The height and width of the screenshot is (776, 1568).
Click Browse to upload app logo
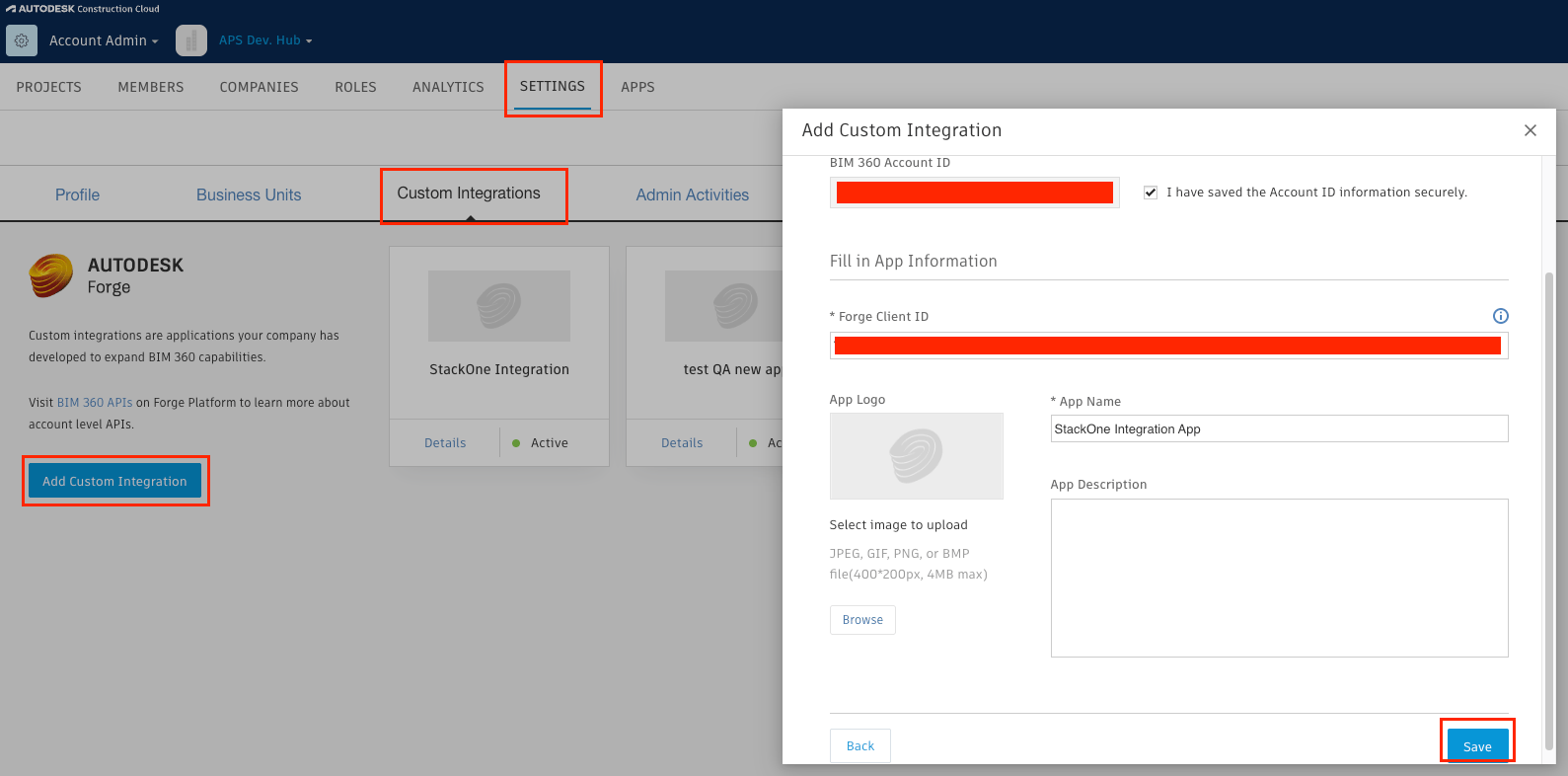(862, 620)
